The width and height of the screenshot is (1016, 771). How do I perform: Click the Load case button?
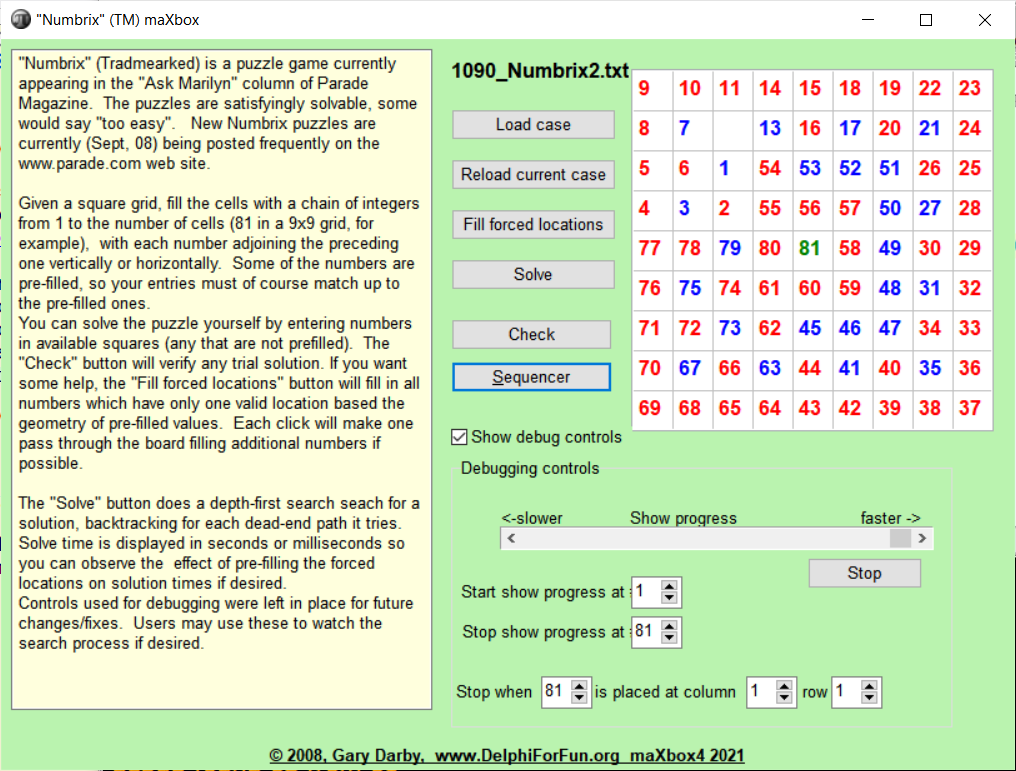[533, 125]
